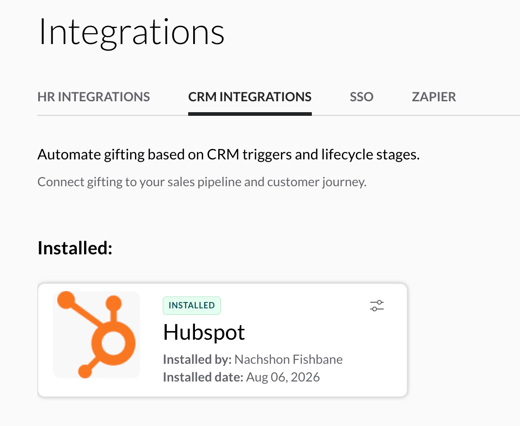Click the divider line right of Zapier tab

pyautogui.click(x=487, y=115)
